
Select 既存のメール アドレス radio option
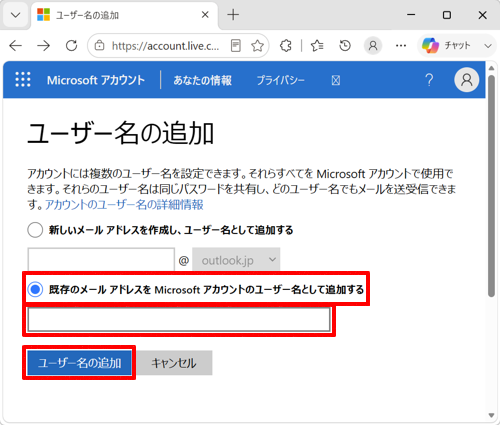pyautogui.click(x=35, y=289)
